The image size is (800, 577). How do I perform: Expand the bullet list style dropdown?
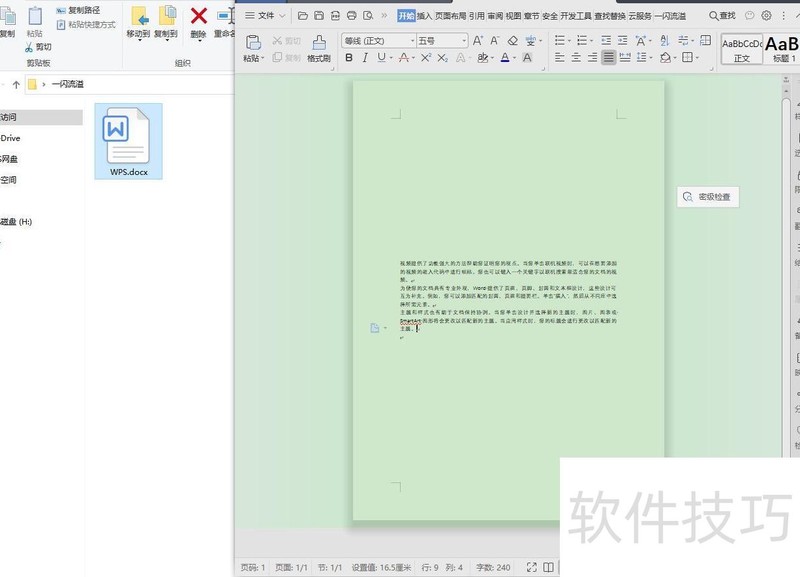(x=569, y=41)
